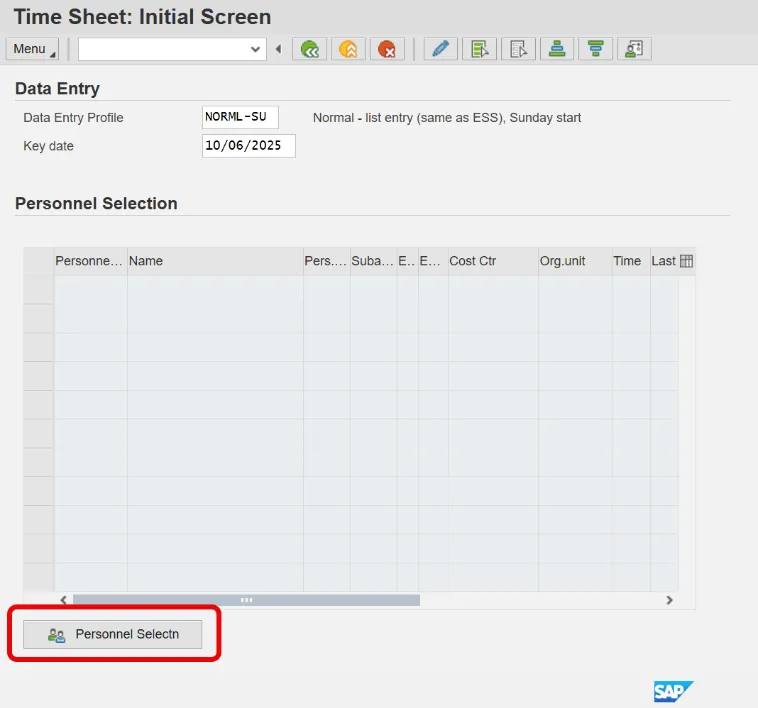Click the green-blue inverted pyramid icon

pyautogui.click(x=596, y=49)
